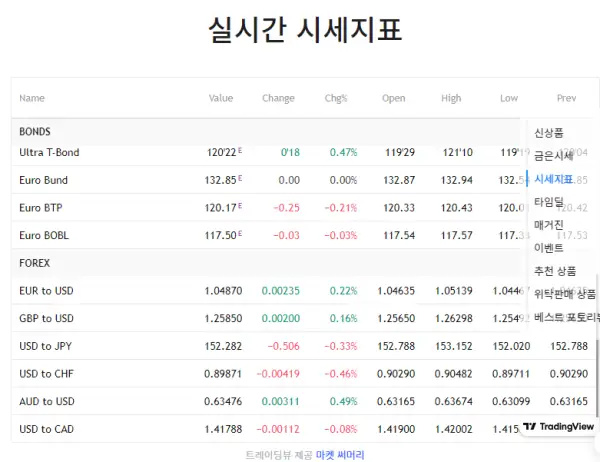Screen dimensions: 600x462
Task: Click USD to CAD value 1.41788
Action: [x=223, y=429]
